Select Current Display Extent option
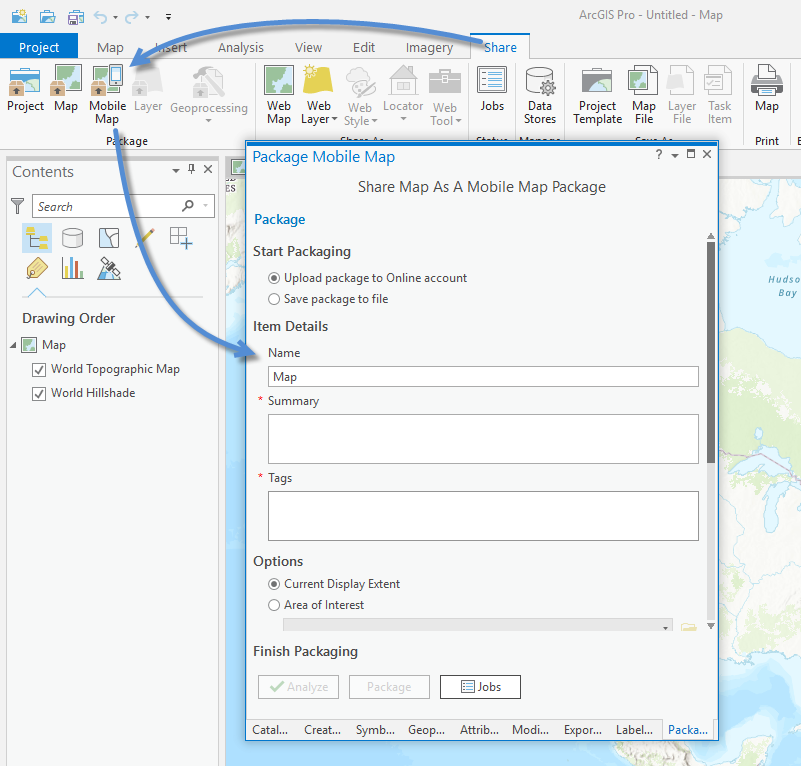Image resolution: width=801 pixels, height=766 pixels. pos(274,584)
